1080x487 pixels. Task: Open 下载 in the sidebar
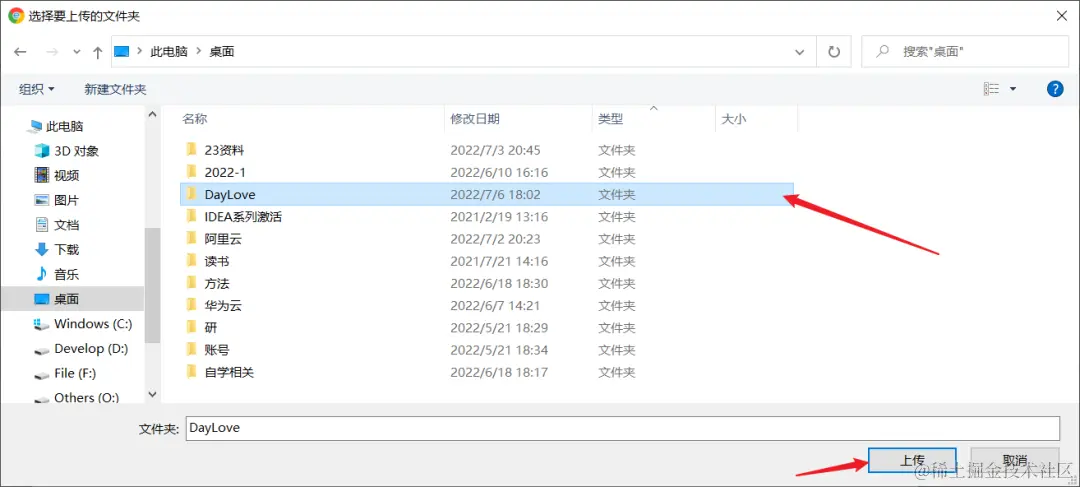pyautogui.click(x=67, y=249)
